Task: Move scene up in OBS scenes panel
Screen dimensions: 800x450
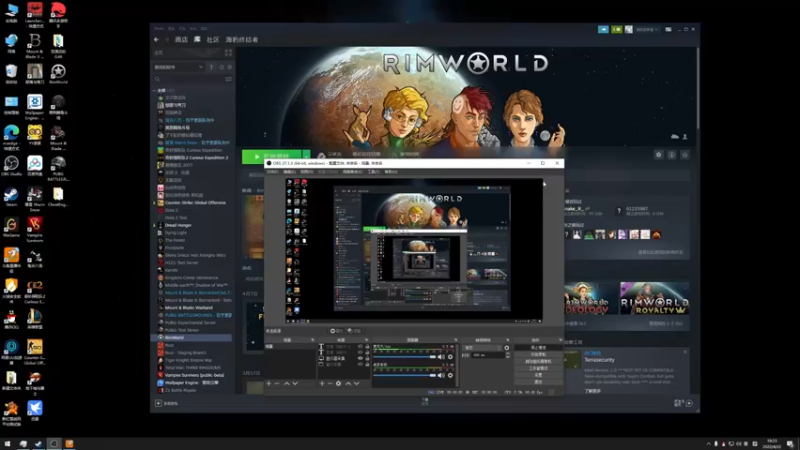Action: (286, 383)
